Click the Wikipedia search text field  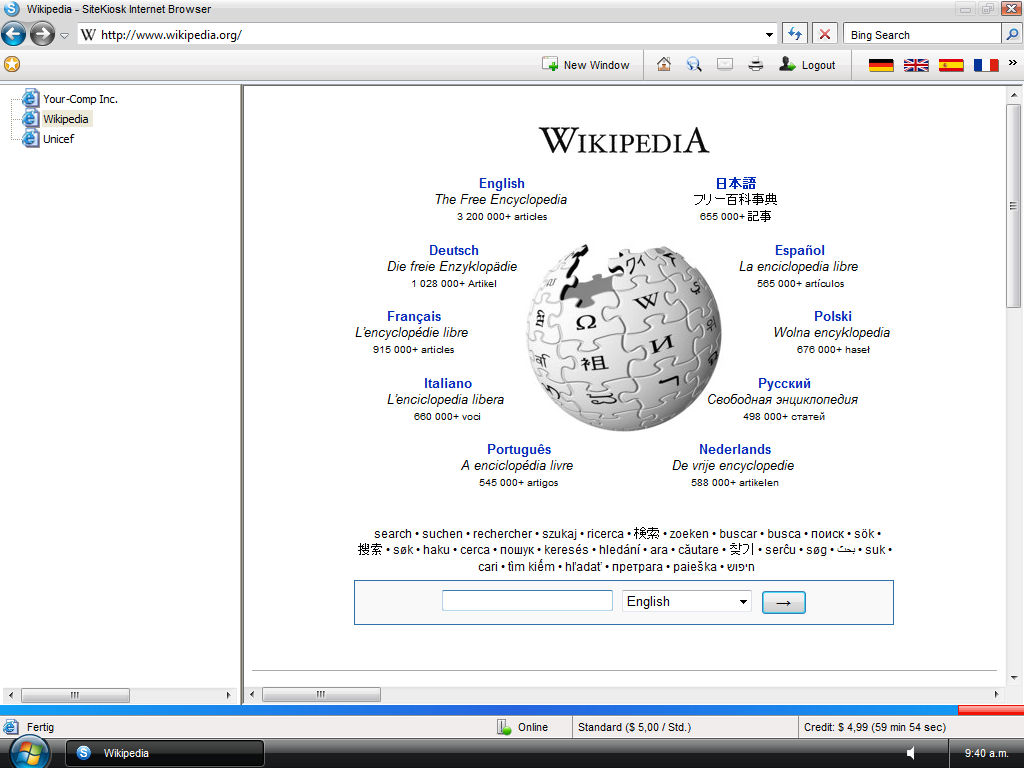point(527,601)
